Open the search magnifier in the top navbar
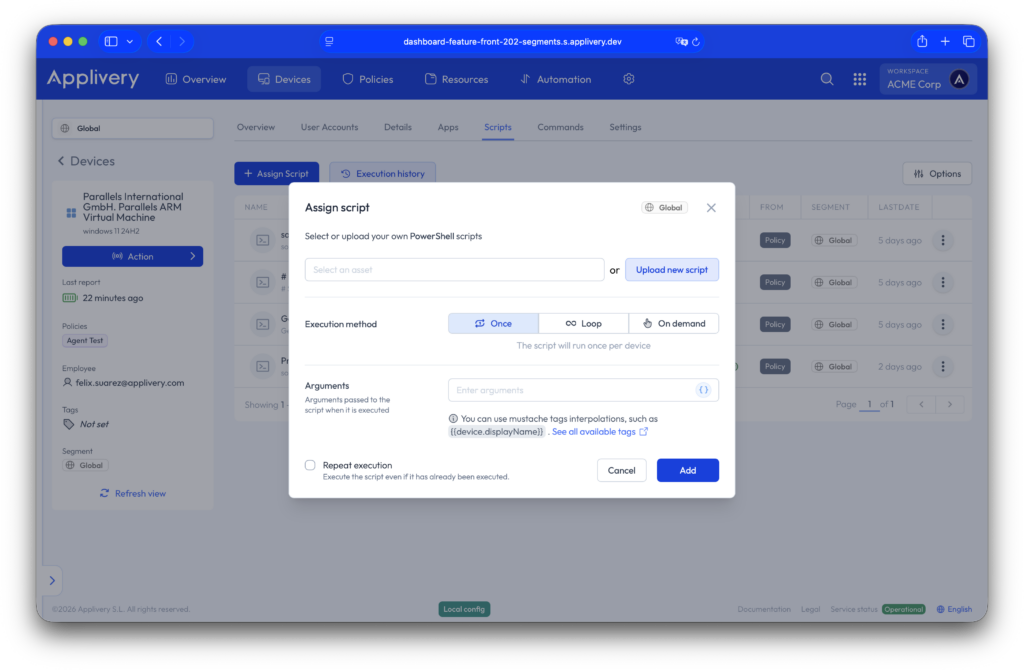 pos(826,78)
